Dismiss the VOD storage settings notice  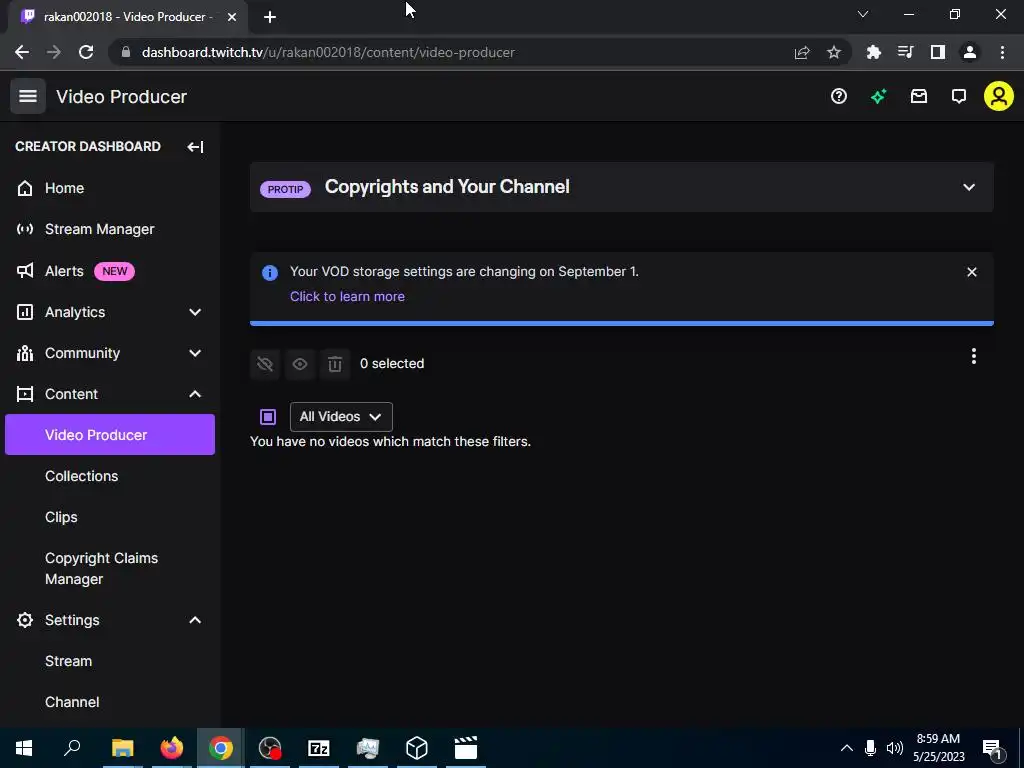click(972, 272)
